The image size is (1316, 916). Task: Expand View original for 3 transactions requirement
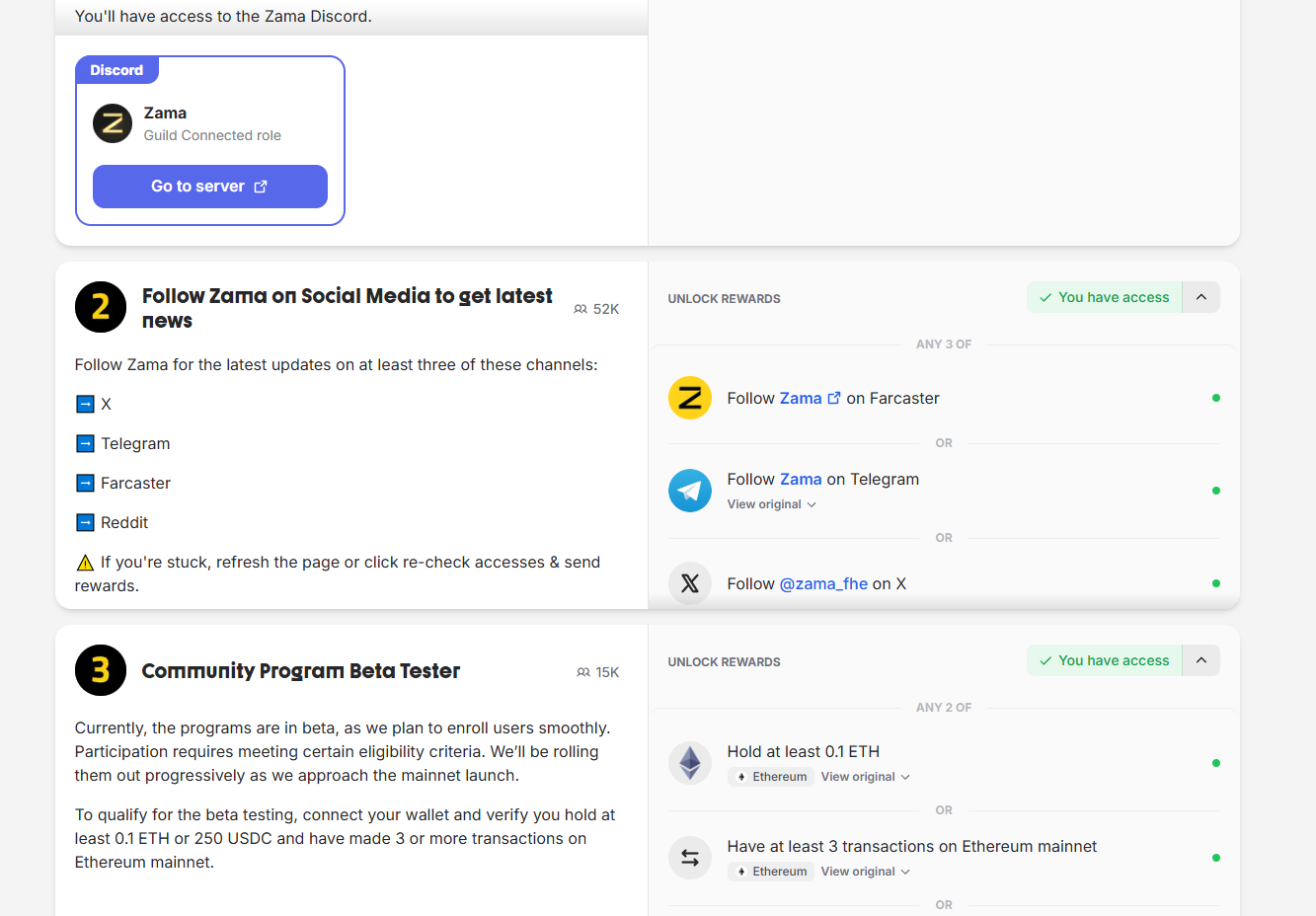(865, 872)
